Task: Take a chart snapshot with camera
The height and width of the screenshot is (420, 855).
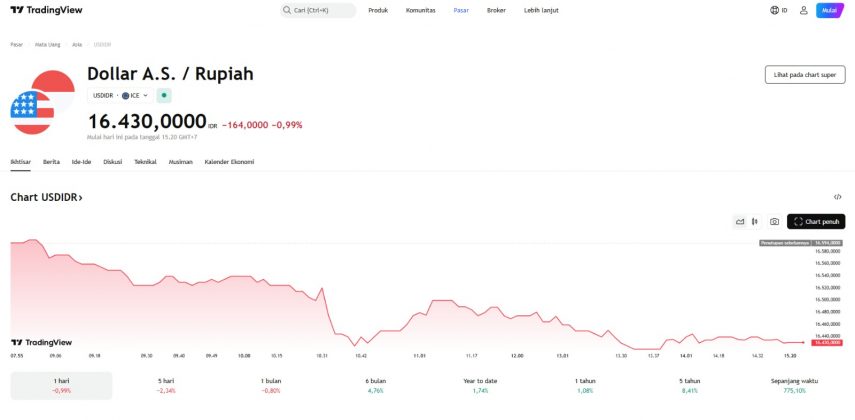Action: (774, 221)
